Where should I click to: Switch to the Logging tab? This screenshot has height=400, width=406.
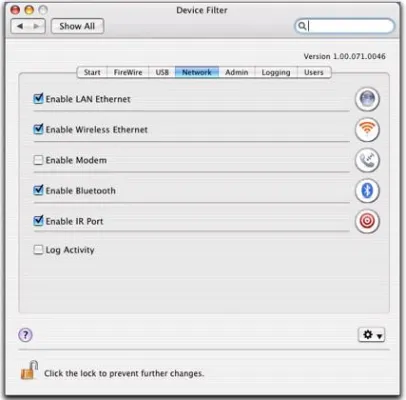[x=276, y=72]
